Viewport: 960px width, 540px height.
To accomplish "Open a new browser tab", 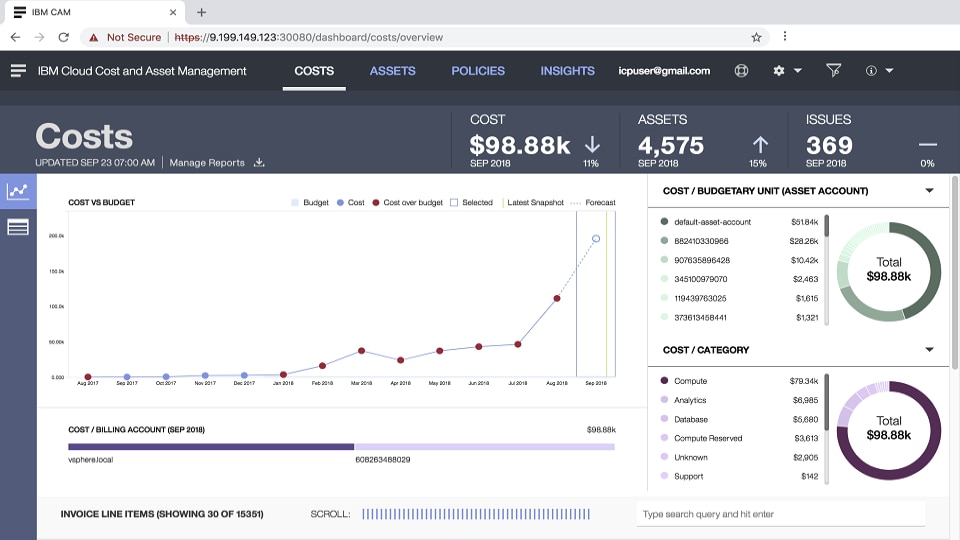I will 201,12.
